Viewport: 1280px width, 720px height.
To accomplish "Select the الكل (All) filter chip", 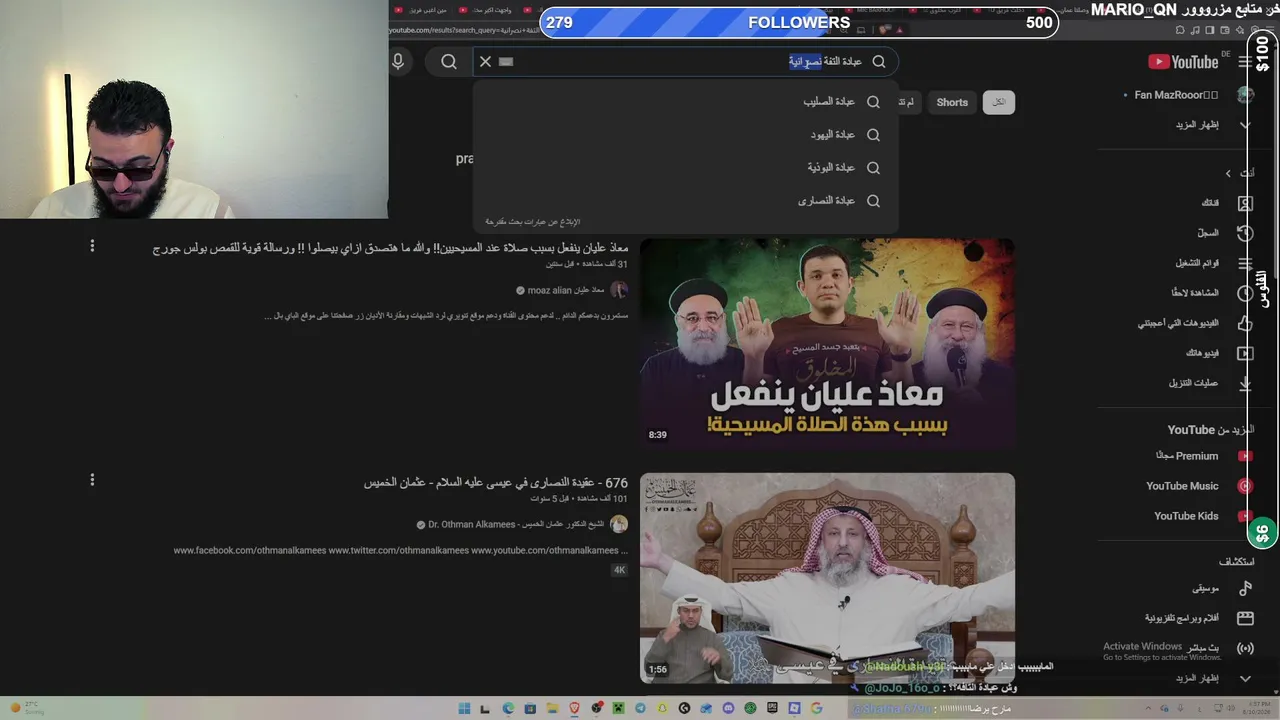I will (998, 102).
